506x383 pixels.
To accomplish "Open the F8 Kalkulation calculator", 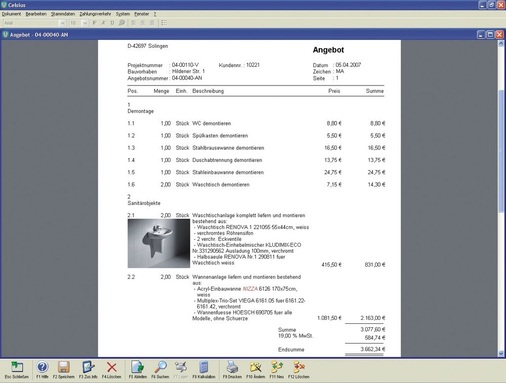I will coord(204,367).
